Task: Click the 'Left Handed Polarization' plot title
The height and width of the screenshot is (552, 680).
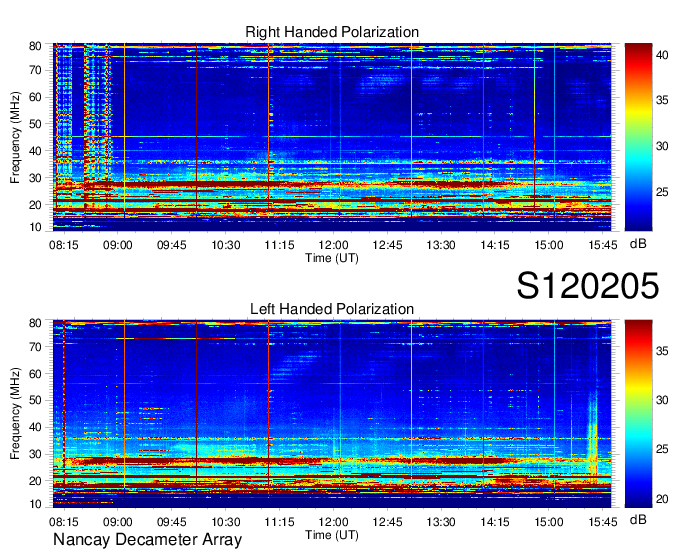Action: coord(332,309)
